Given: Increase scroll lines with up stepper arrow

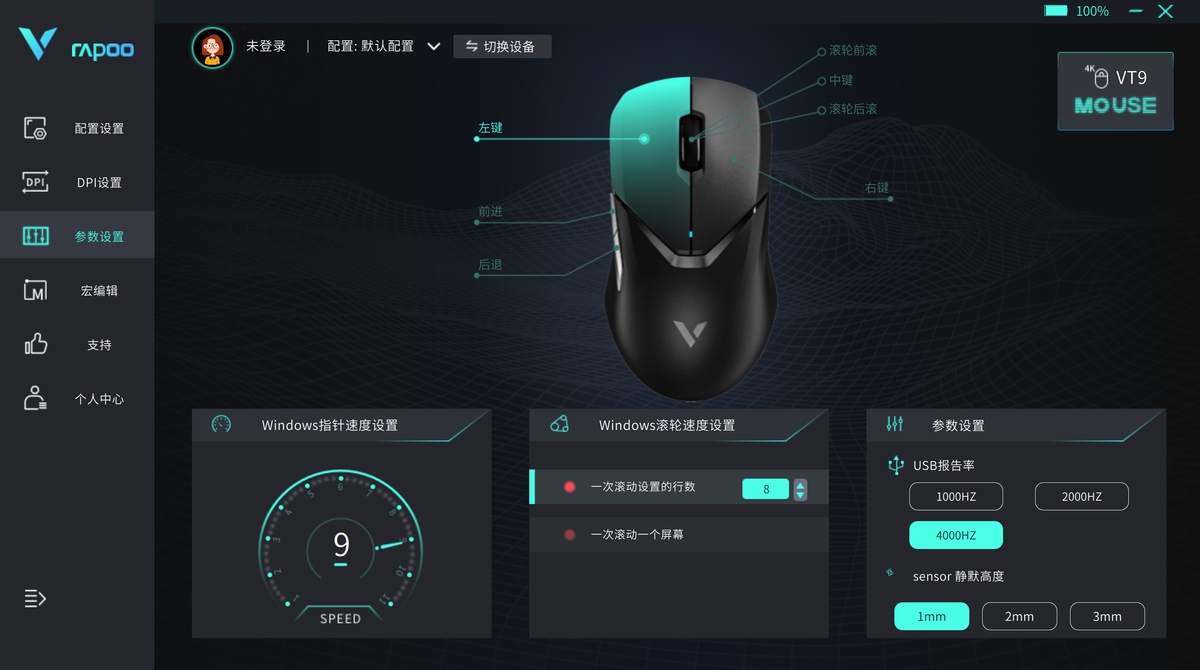Looking at the screenshot, I should 800,484.
